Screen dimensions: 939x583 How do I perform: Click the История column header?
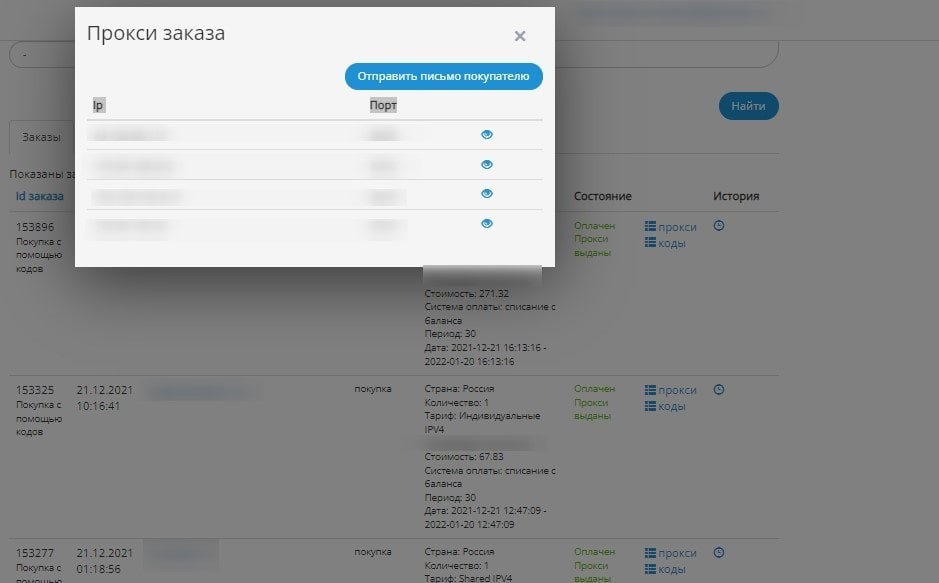tap(736, 196)
